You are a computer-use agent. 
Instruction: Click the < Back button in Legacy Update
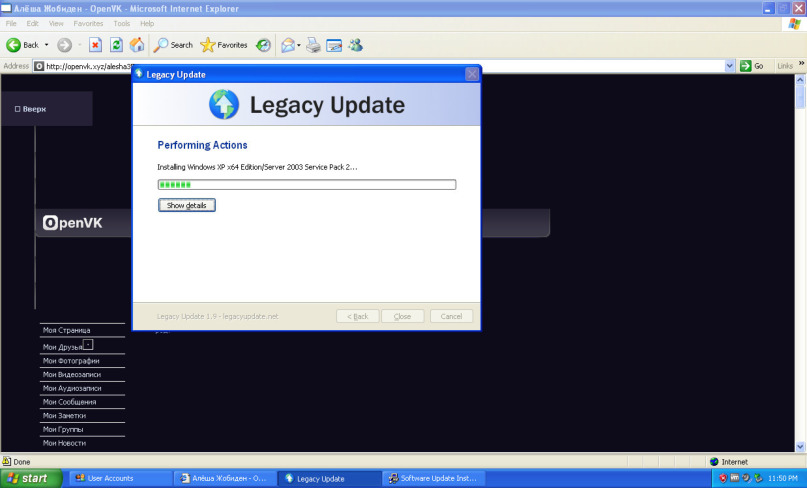(358, 316)
